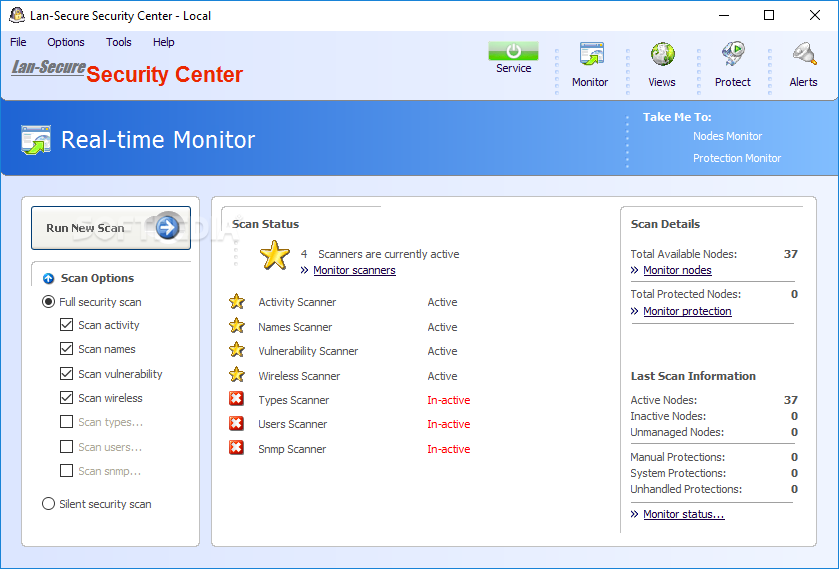Image resolution: width=839 pixels, height=569 pixels.
Task: Open the Tools menu
Action: (x=118, y=42)
